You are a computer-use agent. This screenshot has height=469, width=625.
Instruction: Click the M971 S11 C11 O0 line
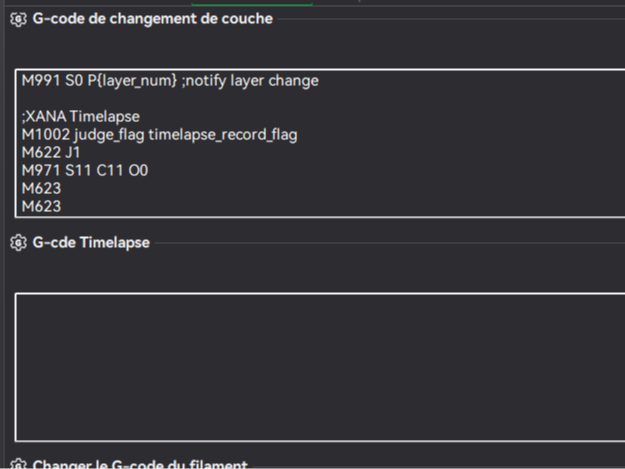coord(85,171)
